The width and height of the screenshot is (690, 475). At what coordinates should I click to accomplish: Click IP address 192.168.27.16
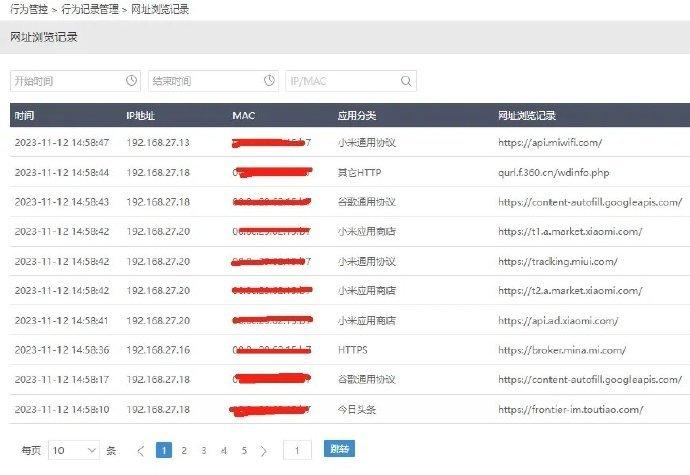click(x=158, y=350)
